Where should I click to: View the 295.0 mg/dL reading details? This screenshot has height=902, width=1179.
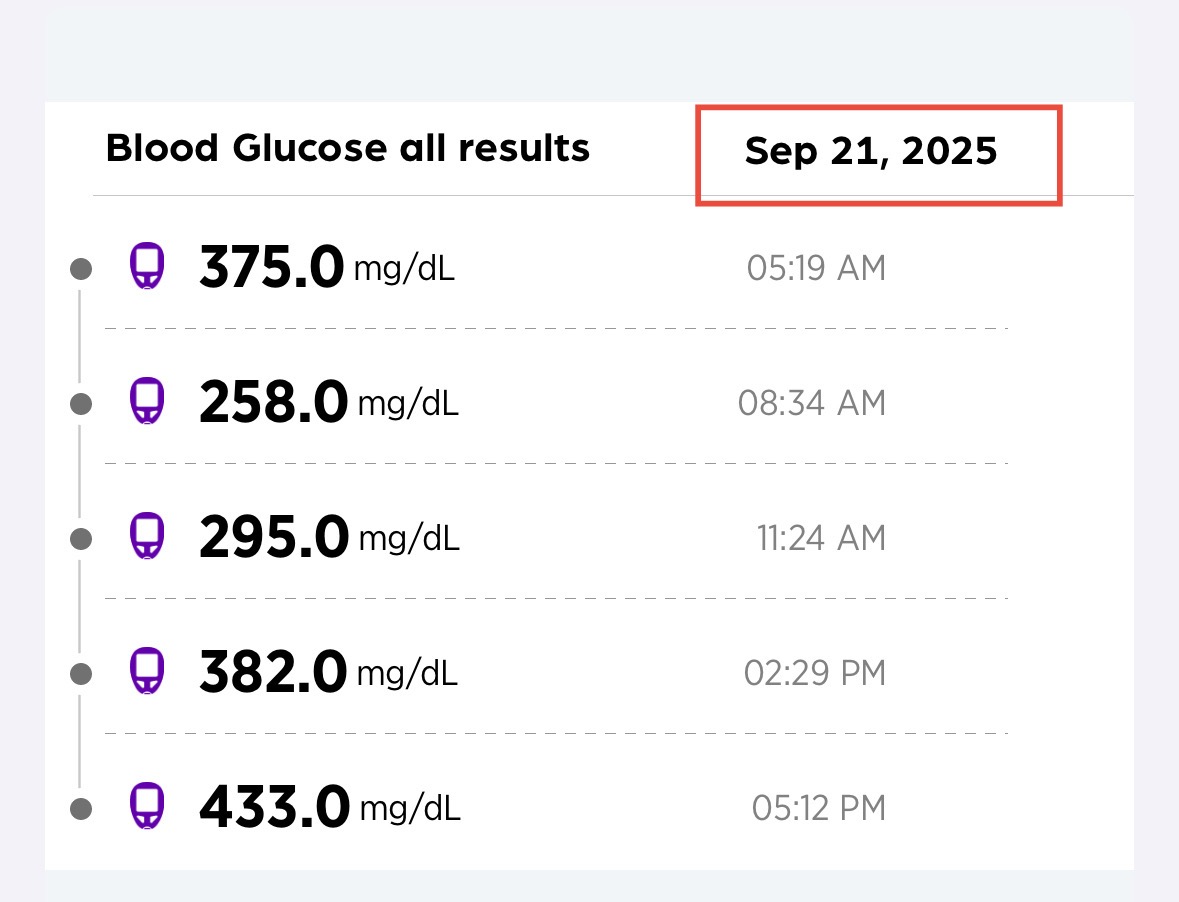click(x=329, y=538)
